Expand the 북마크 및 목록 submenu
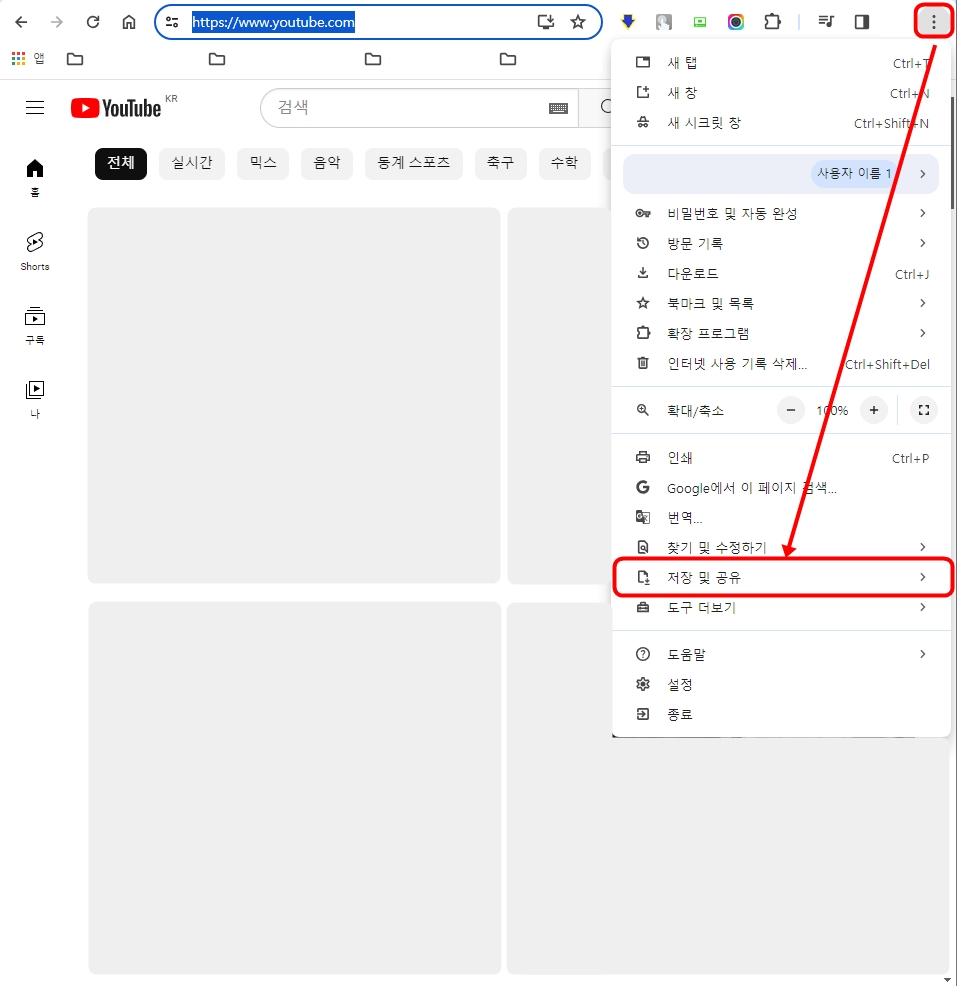 [x=782, y=303]
